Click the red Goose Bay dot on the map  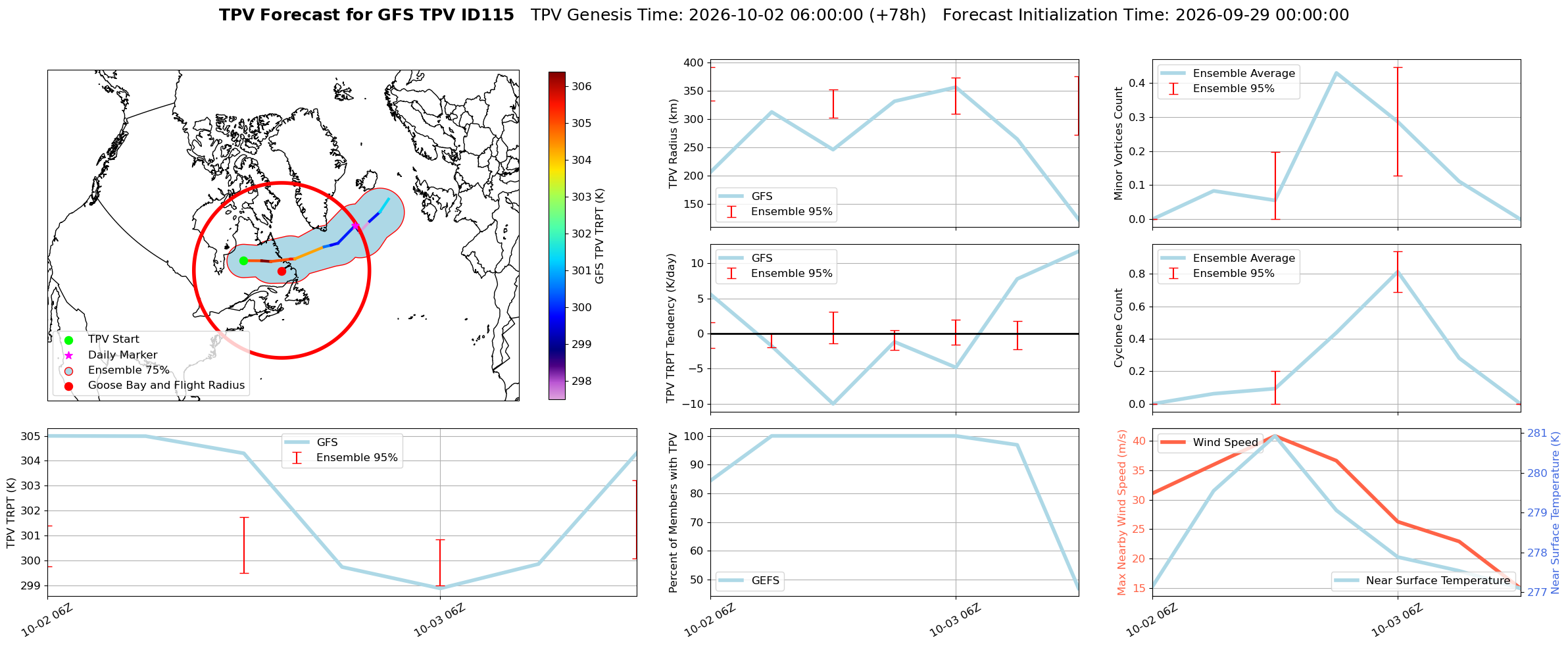point(282,271)
